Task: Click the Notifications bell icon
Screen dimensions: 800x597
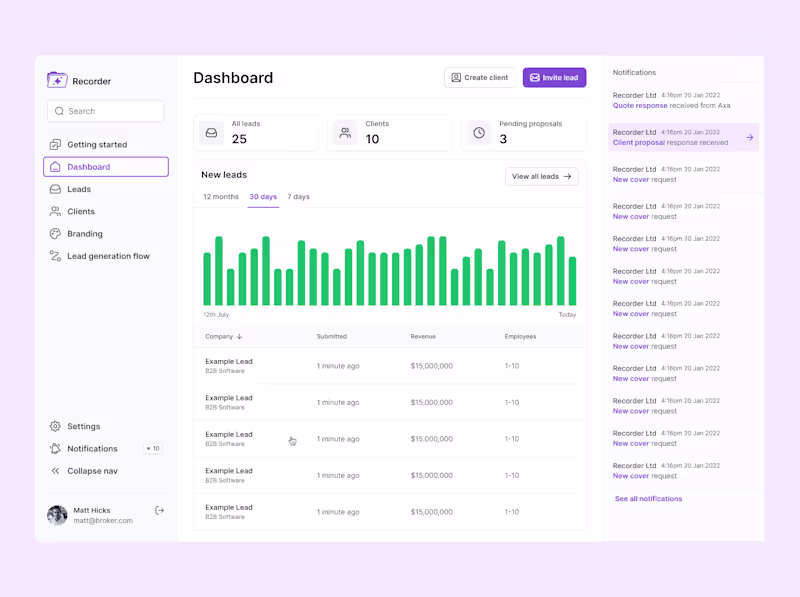Action: point(54,448)
